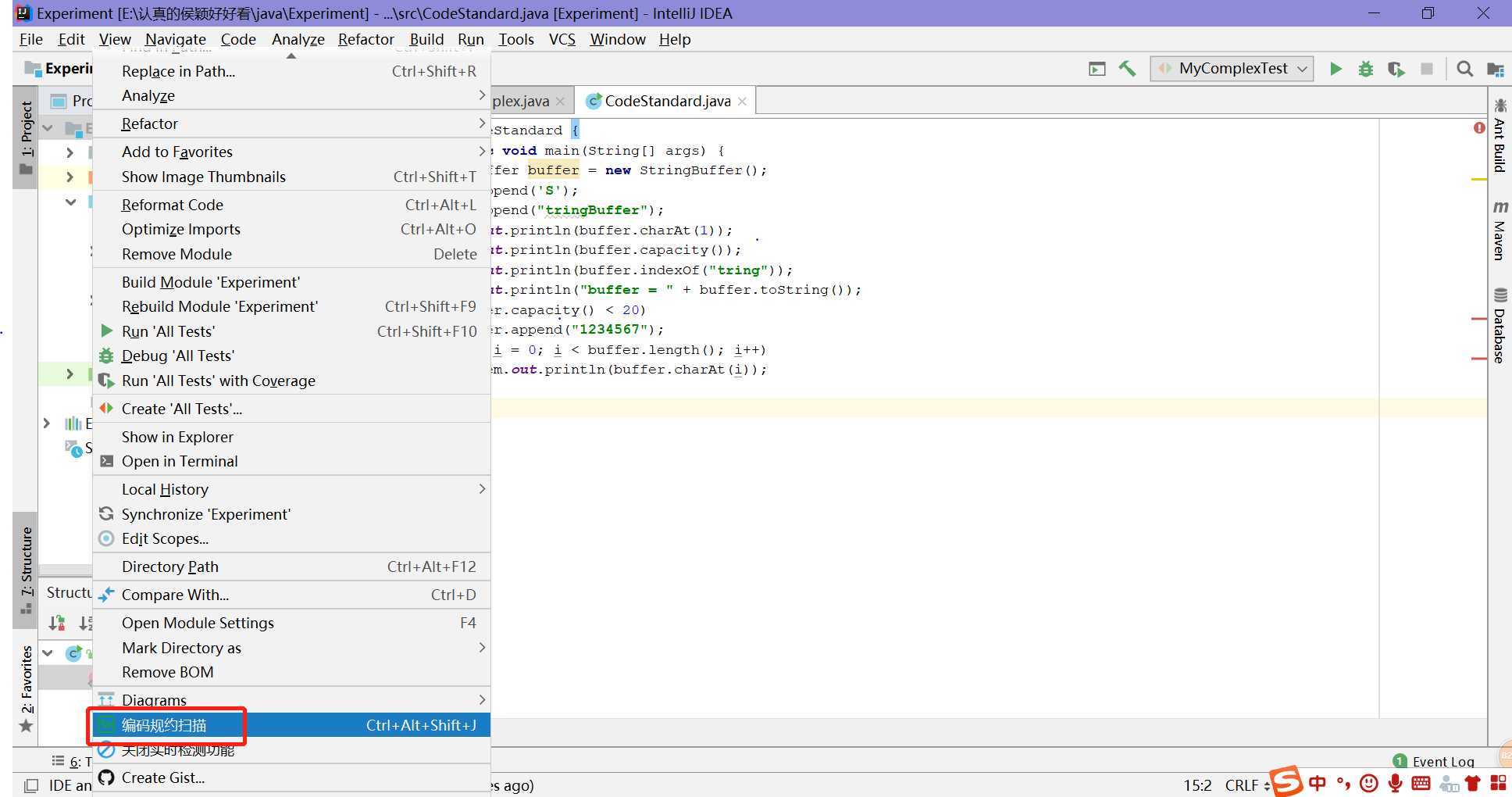Click the keyboard icon in IME bar

pos(1421,783)
